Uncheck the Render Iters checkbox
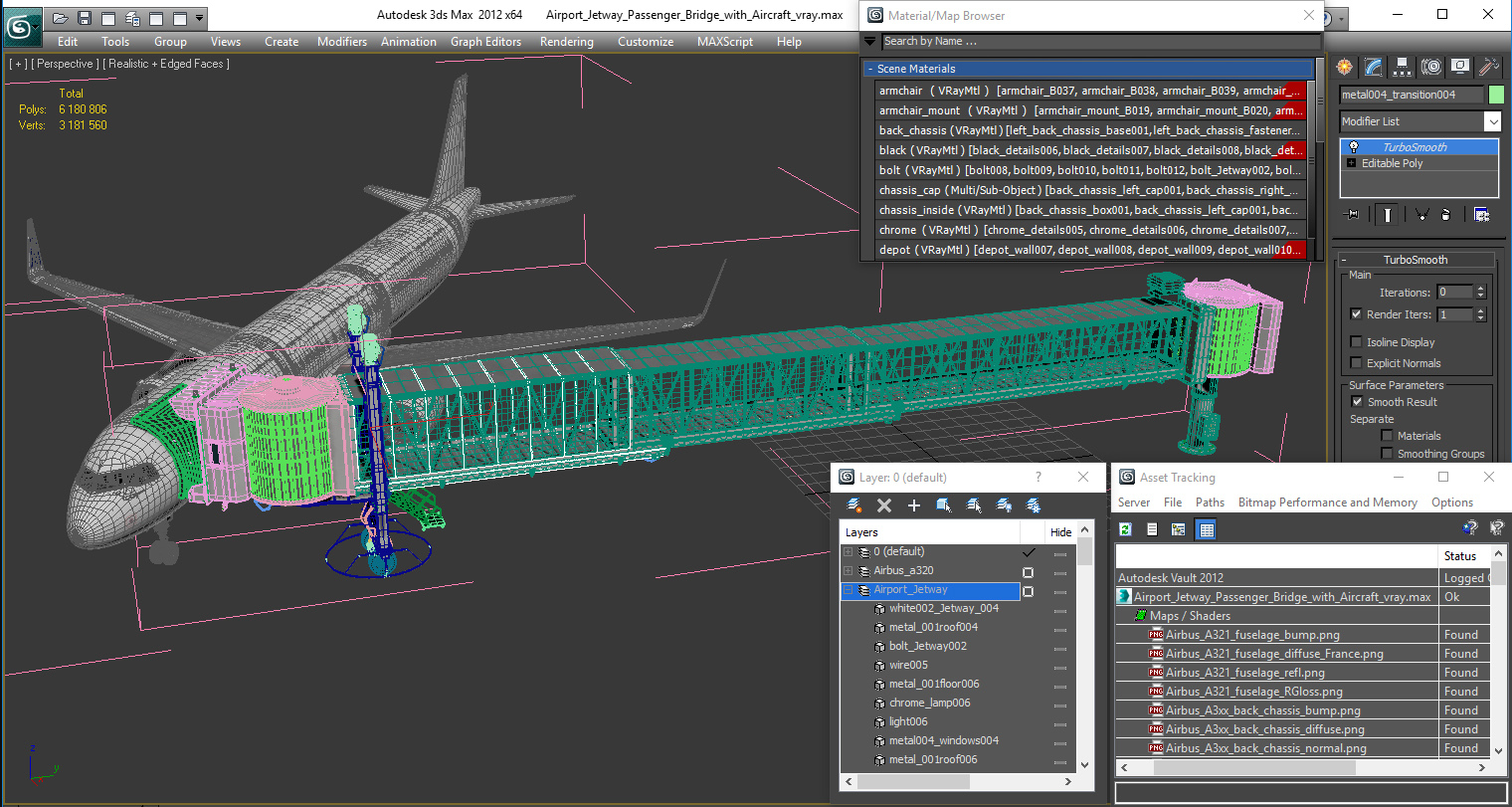Viewport: 1512px width, 807px height. coord(1356,313)
